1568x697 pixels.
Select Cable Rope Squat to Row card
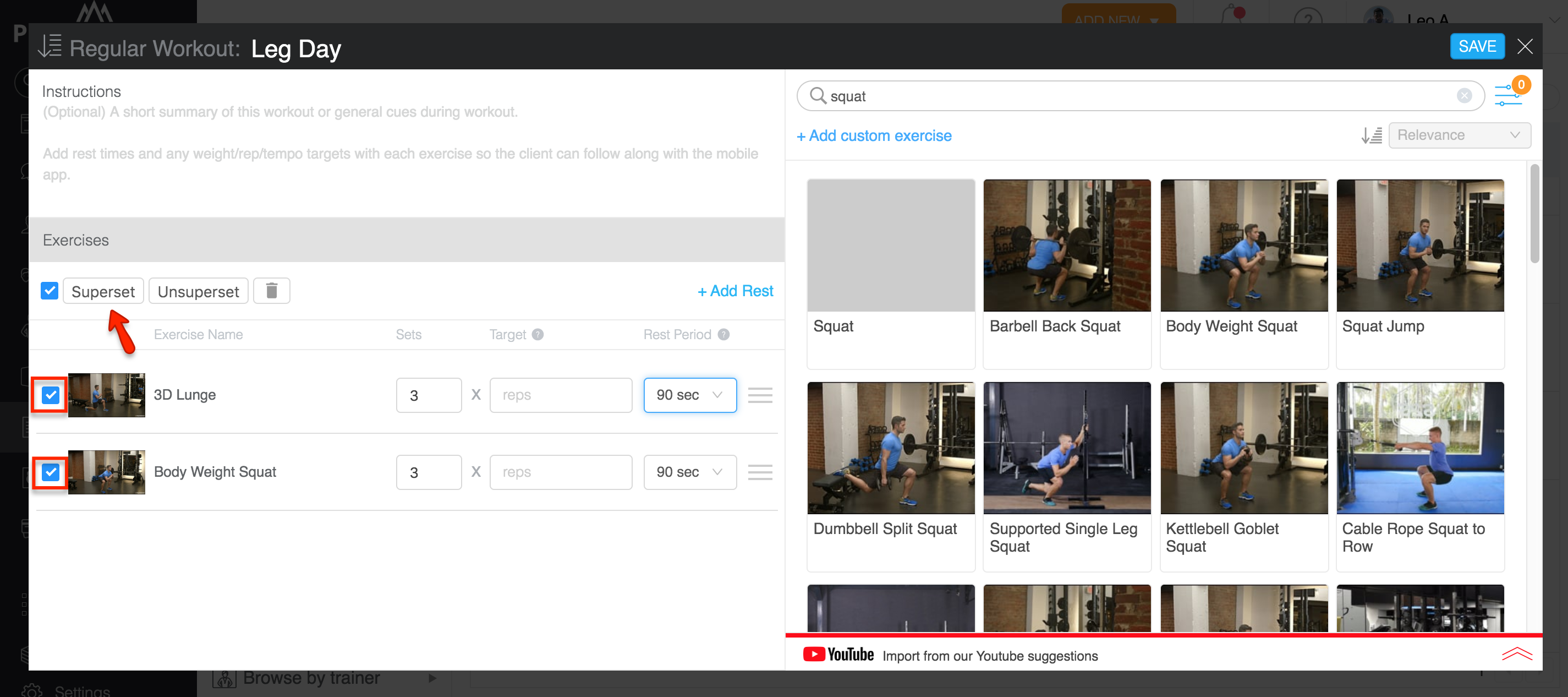tap(1420, 476)
